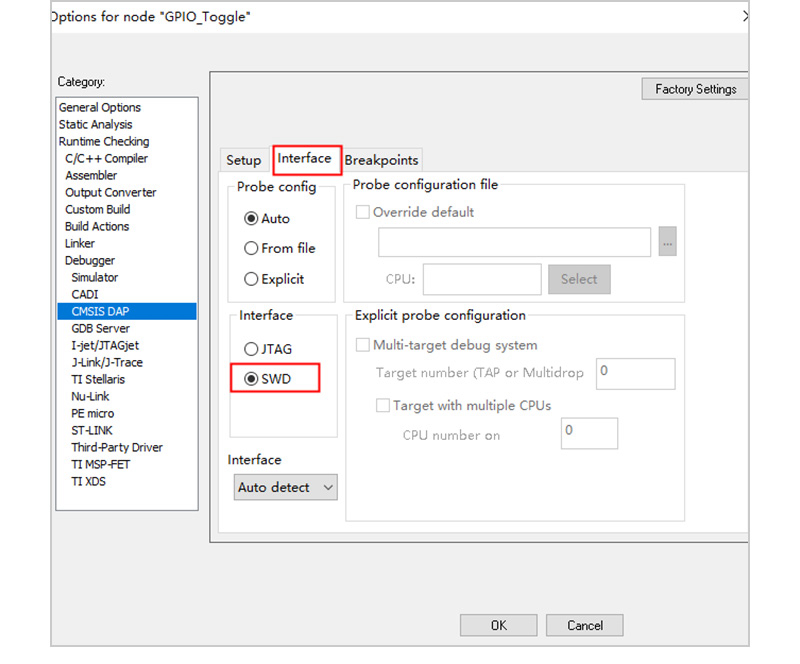This screenshot has height=664, width=800.
Task: Select the SWD interface radio button
Action: pyautogui.click(x=251, y=379)
